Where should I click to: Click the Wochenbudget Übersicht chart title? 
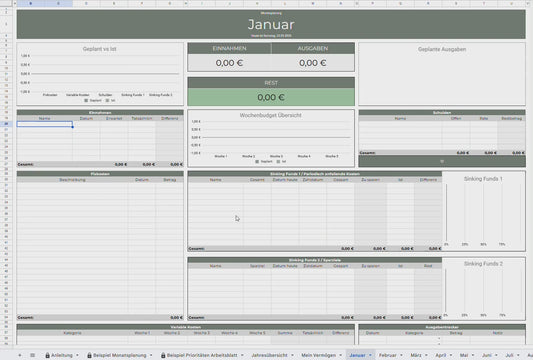coord(271,115)
